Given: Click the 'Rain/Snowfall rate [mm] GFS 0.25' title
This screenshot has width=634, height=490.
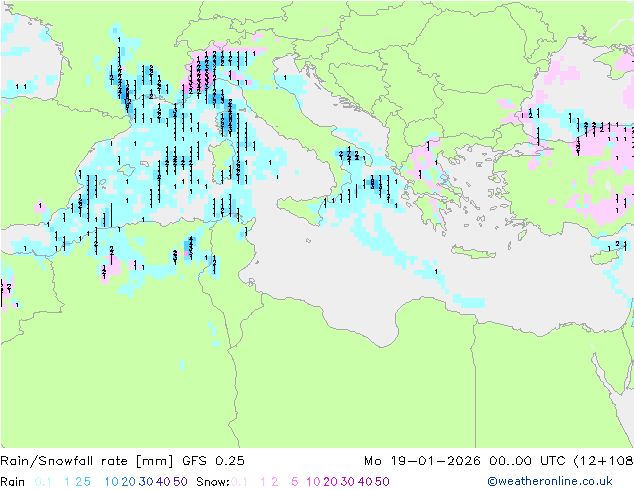Looking at the screenshot, I should pyautogui.click(x=122, y=461).
